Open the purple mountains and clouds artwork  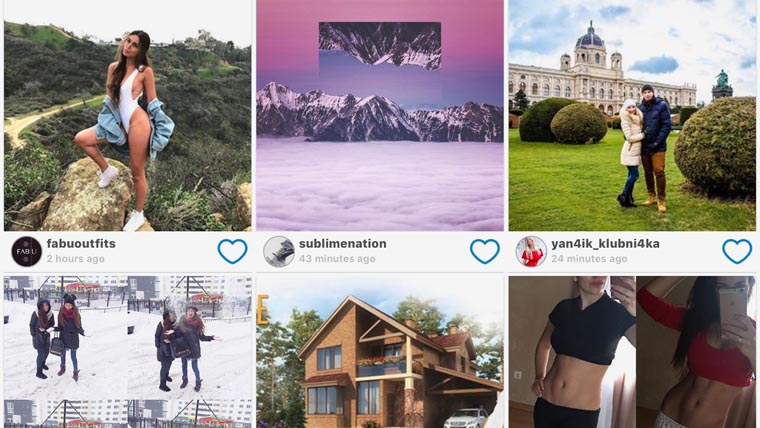click(380, 115)
